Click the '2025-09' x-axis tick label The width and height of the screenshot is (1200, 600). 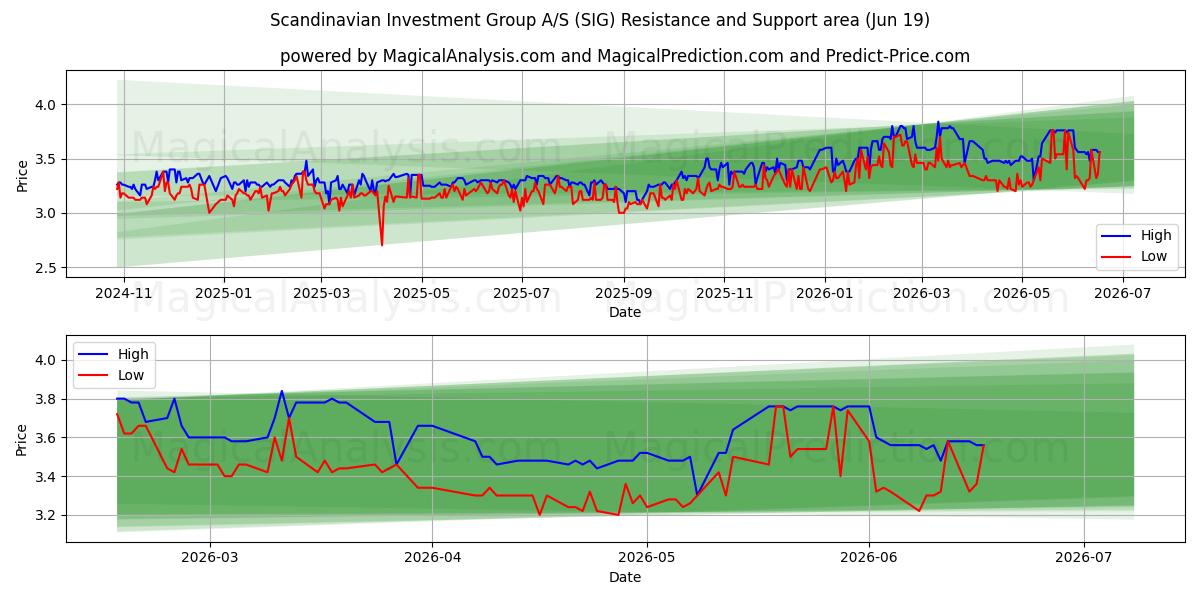point(623,293)
